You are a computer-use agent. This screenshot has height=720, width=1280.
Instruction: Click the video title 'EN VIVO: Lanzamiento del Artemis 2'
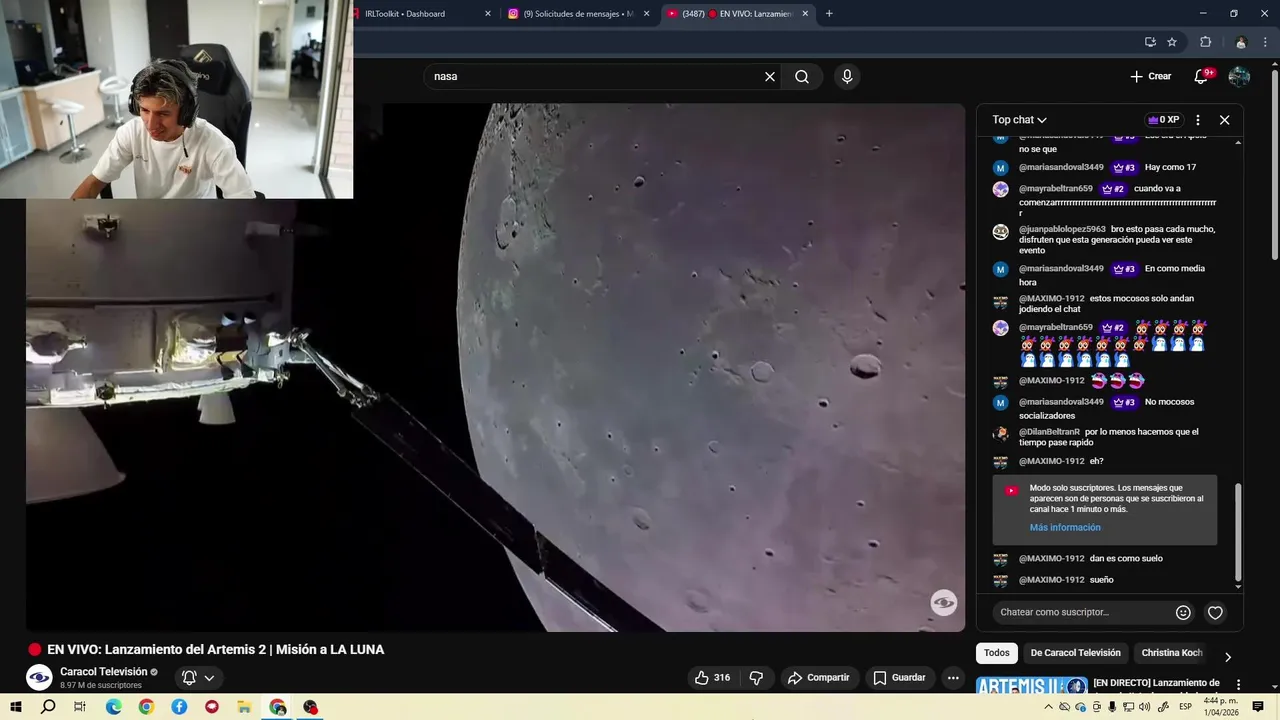point(215,650)
